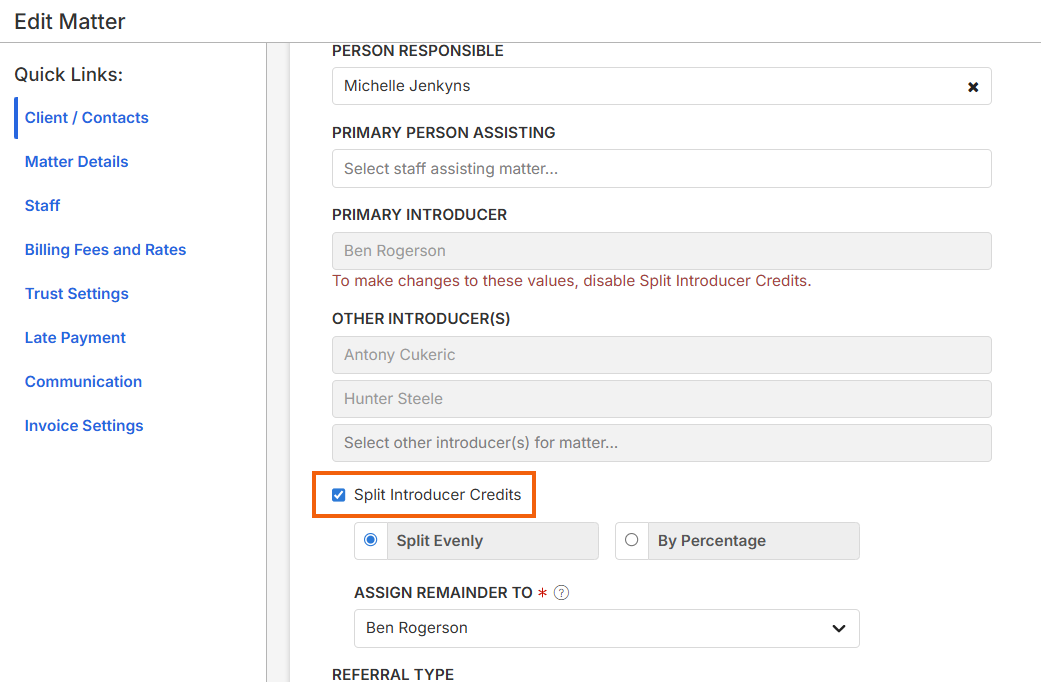This screenshot has height=682, width=1041.
Task: Go to Communication section
Action: coord(83,382)
